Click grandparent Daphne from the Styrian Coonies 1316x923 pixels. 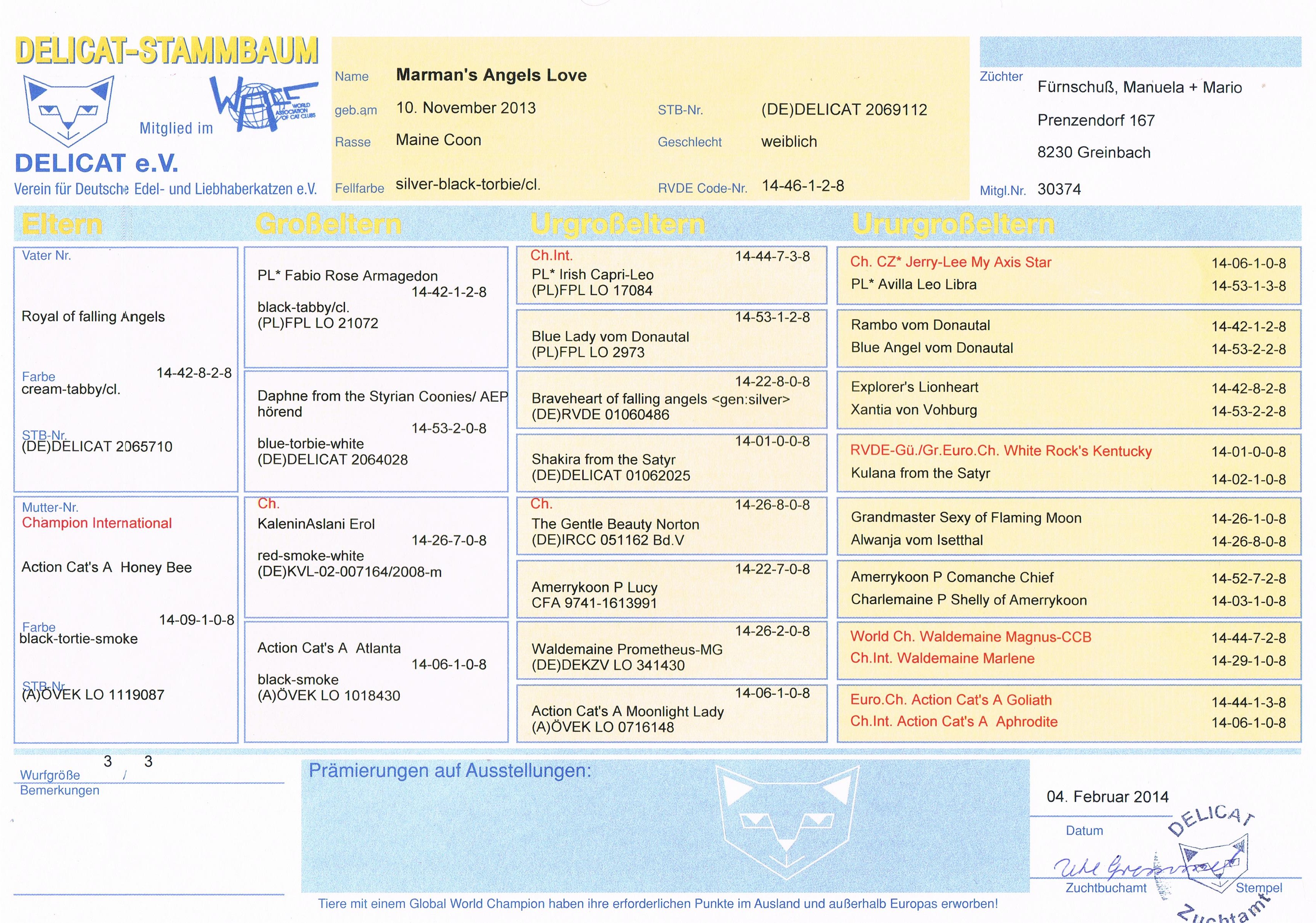pyautogui.click(x=382, y=404)
